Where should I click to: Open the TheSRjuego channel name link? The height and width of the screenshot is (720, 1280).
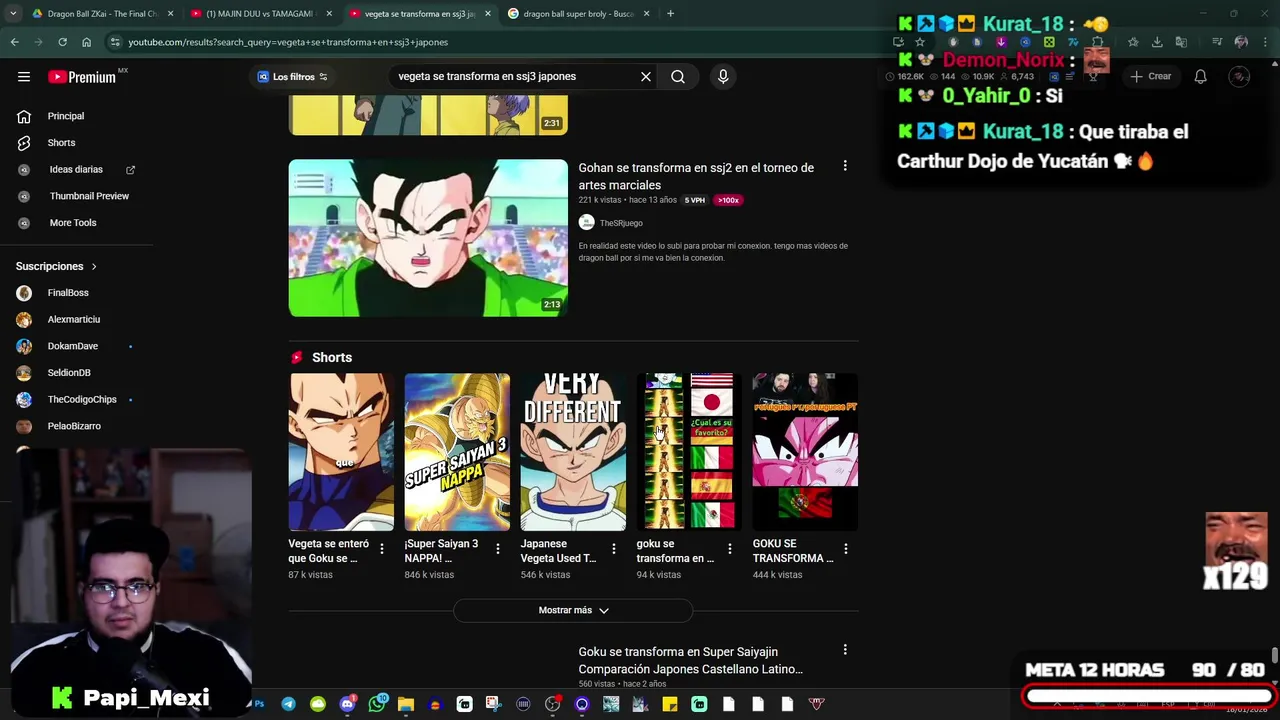tap(621, 223)
